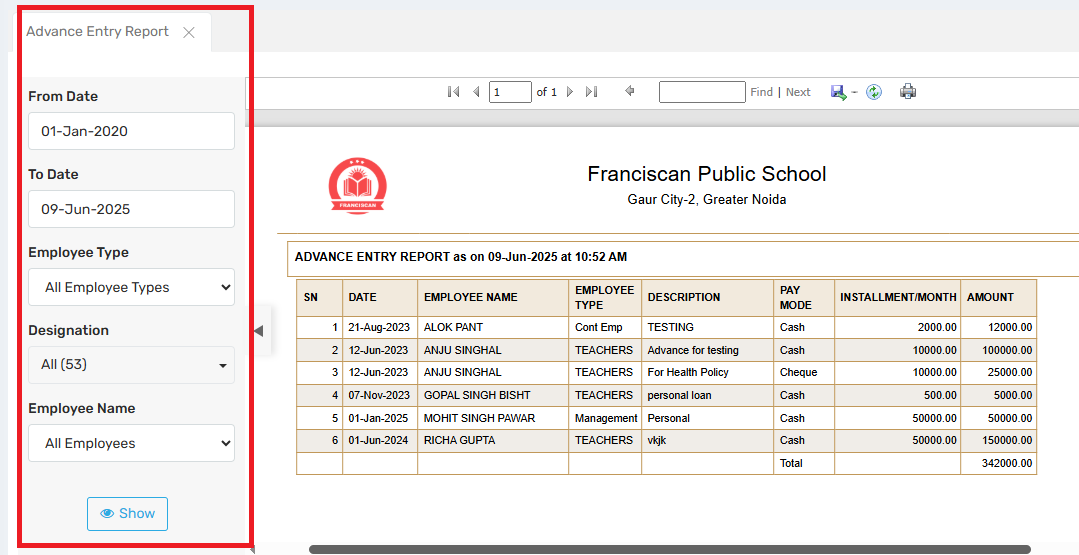Click the Show button

(x=127, y=514)
